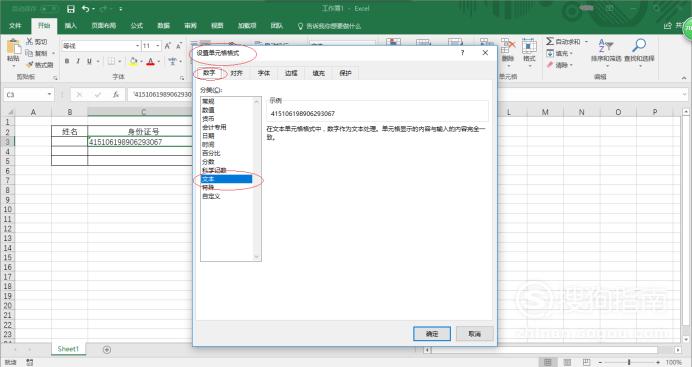The width and height of the screenshot is (692, 367).
Task: Apply the red font color A
Action: point(151,61)
